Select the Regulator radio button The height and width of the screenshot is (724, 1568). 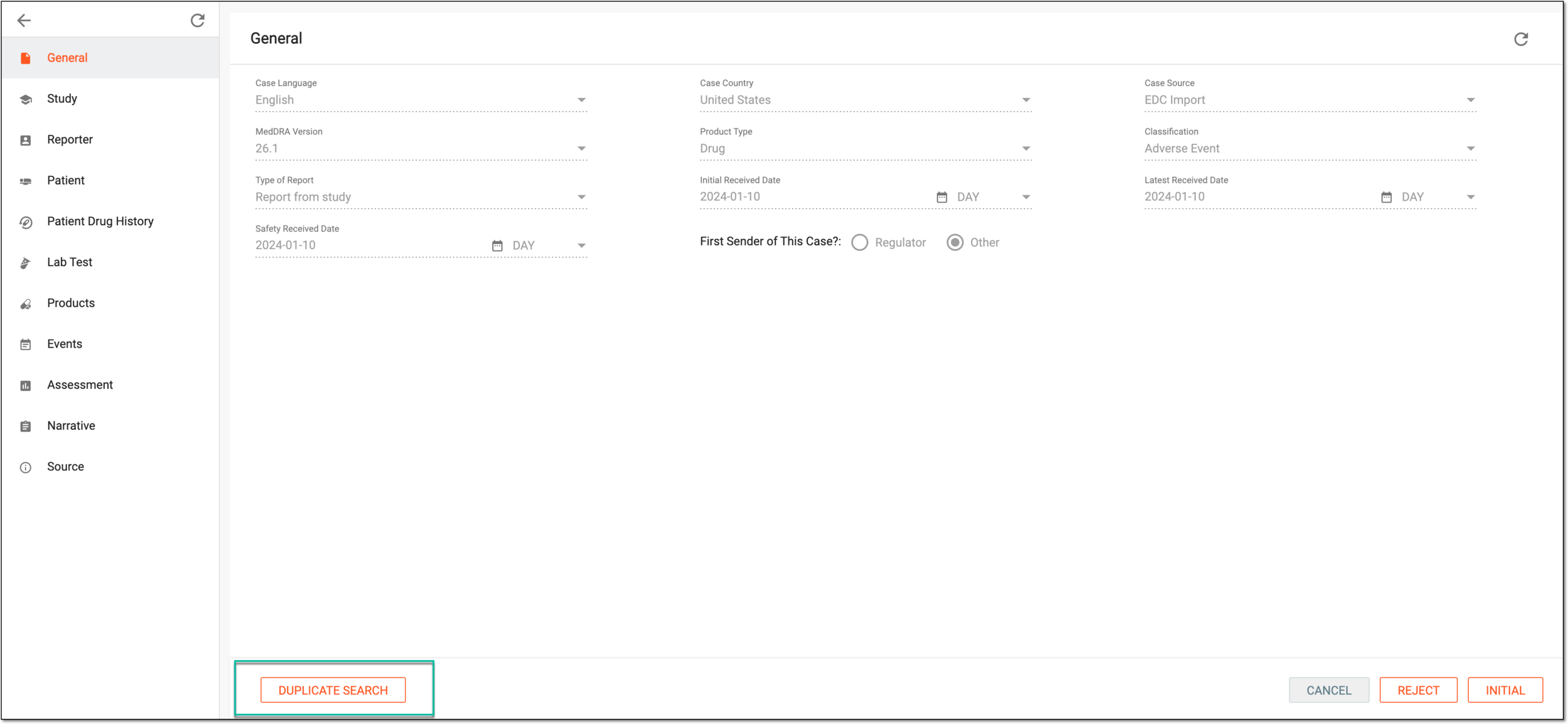coord(860,242)
